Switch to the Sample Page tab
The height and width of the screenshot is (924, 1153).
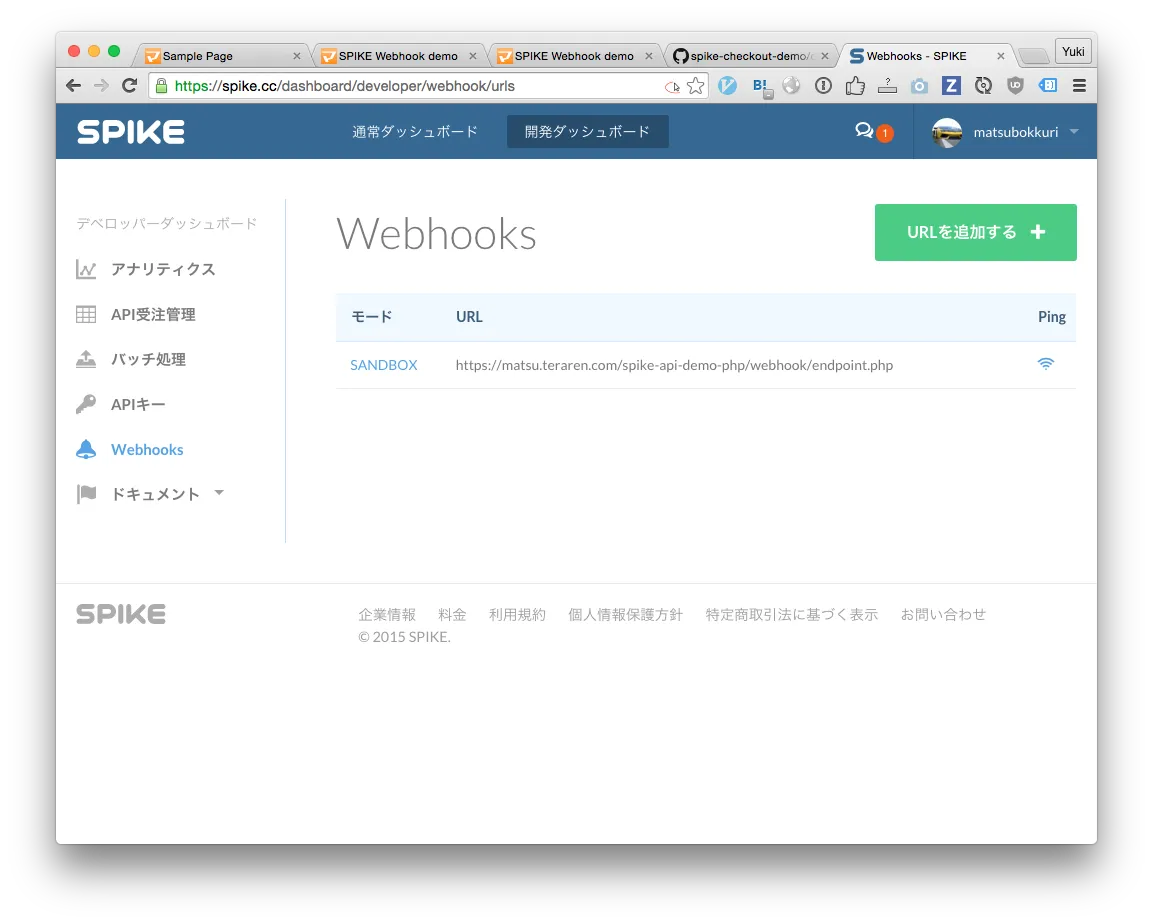(200, 55)
